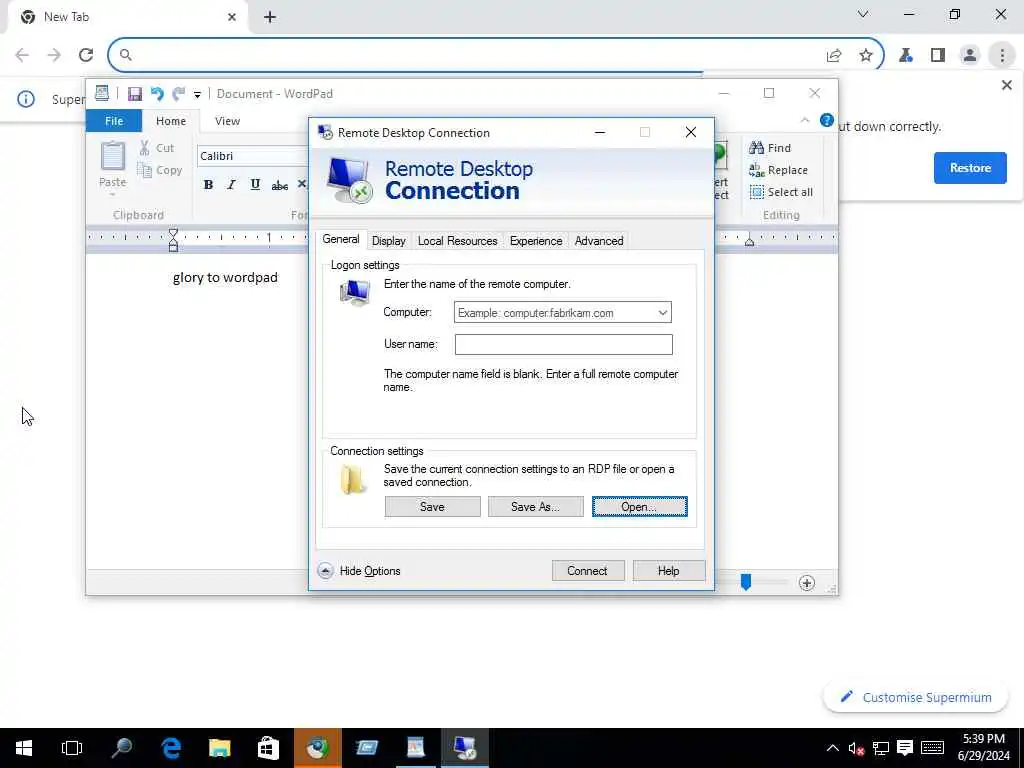Click the browser back arrow
Viewport: 1024px width, 768px height.
(x=22, y=55)
